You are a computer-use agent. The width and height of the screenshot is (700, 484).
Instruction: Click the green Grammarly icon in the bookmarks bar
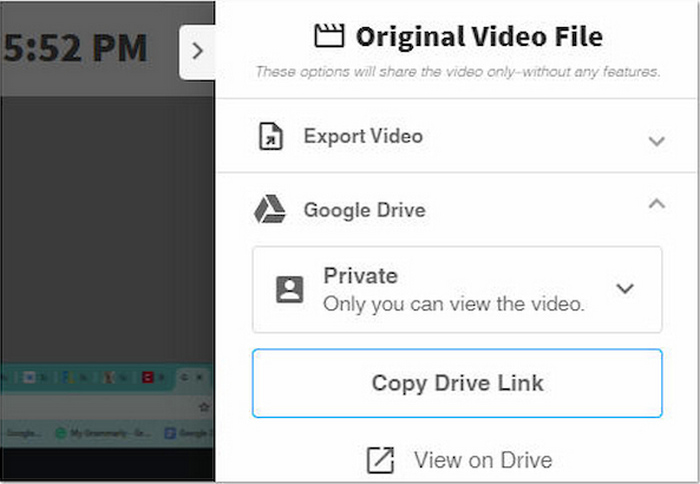coord(61,433)
